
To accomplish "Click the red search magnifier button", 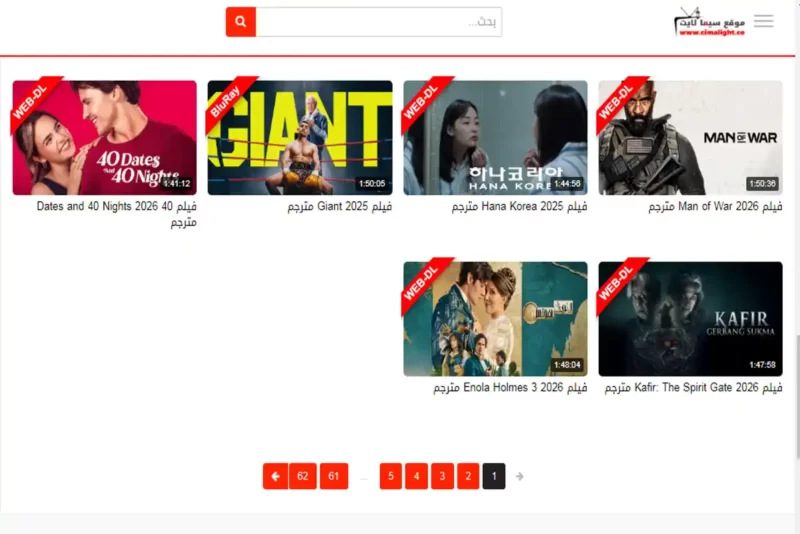I will click(241, 22).
